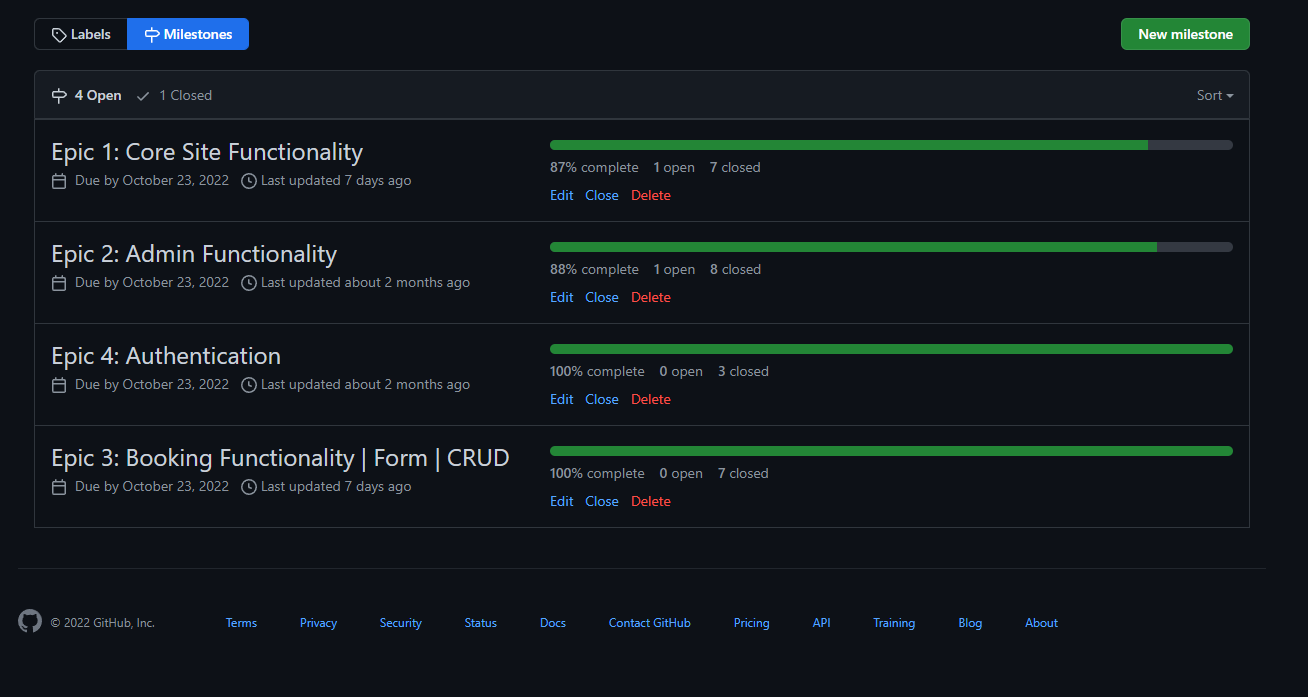The image size is (1308, 697).
Task: Open the Status footer link
Action: [481, 622]
